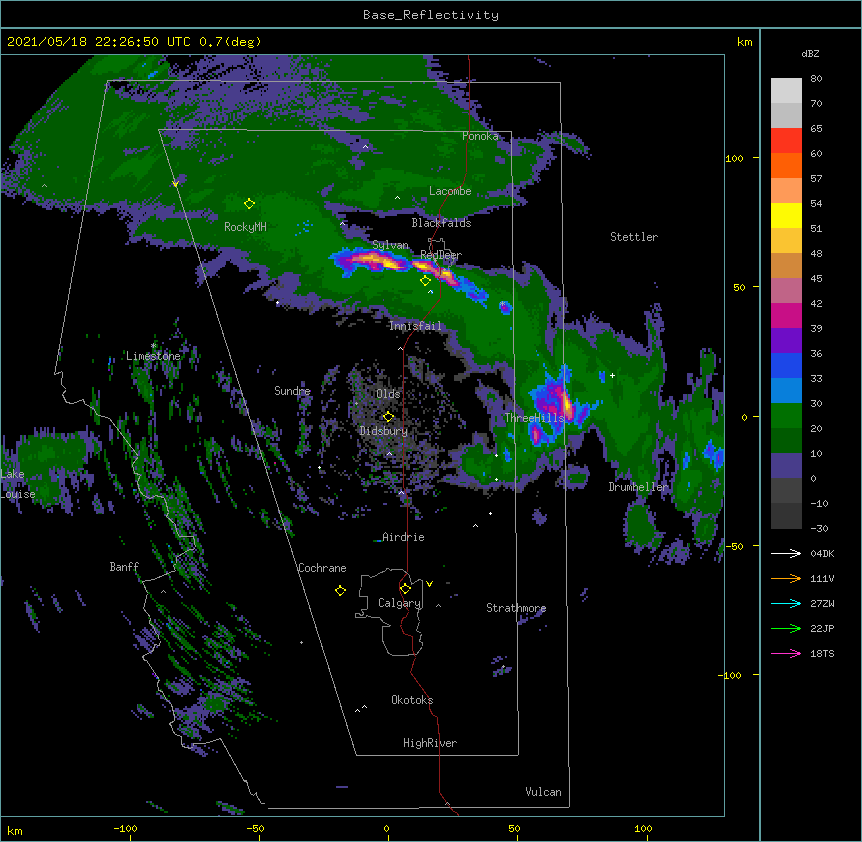This screenshot has height=842, width=862.
Task: Click the Blackfalds label
Action: pos(441,223)
